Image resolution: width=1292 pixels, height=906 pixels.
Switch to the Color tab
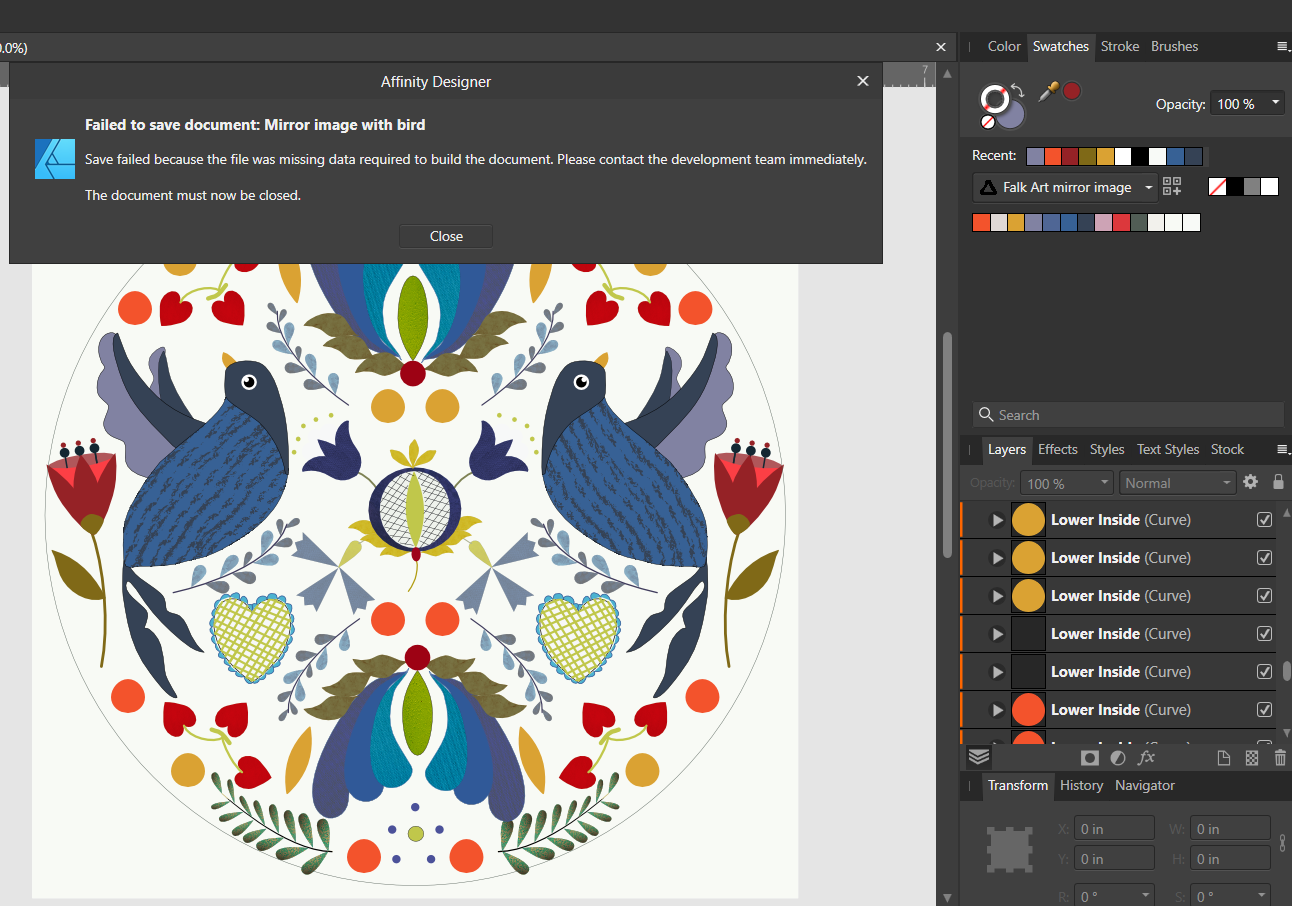1004,46
